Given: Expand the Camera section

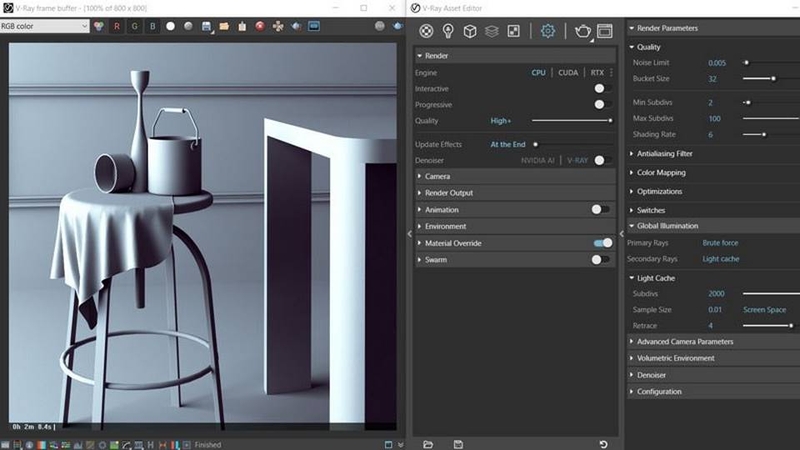Looking at the screenshot, I should [437, 176].
